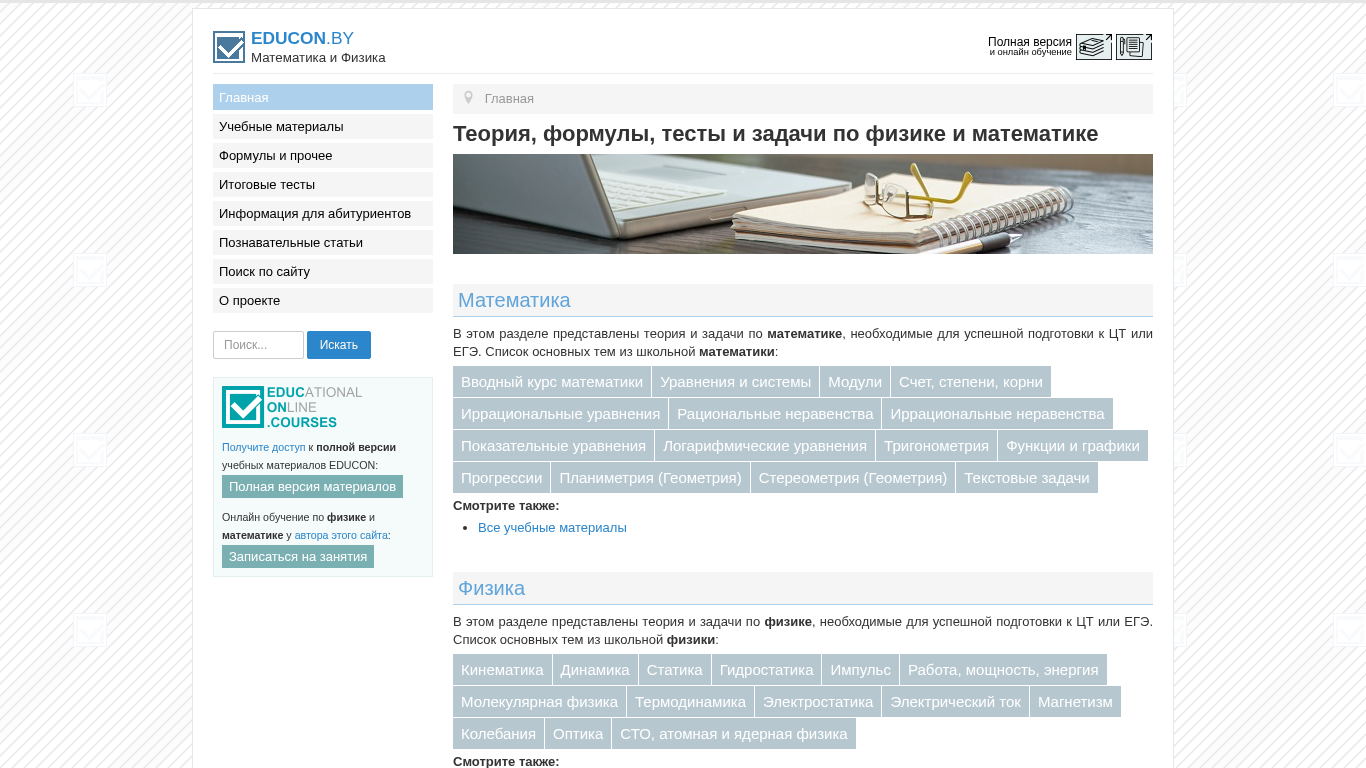The image size is (1366, 768).
Task: Open the Кинематика physics topic
Action: (502, 670)
